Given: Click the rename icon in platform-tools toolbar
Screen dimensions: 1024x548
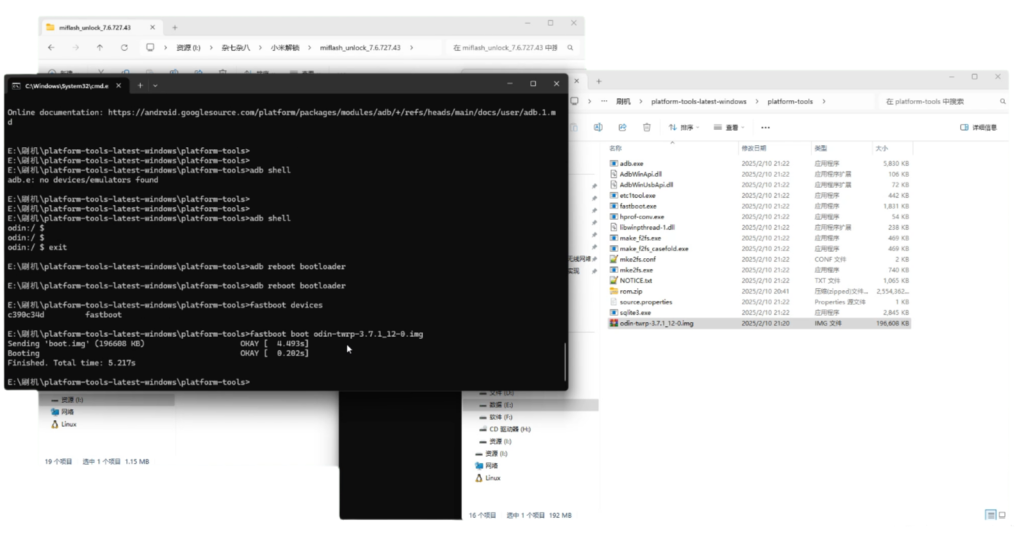Looking at the screenshot, I should [597, 127].
